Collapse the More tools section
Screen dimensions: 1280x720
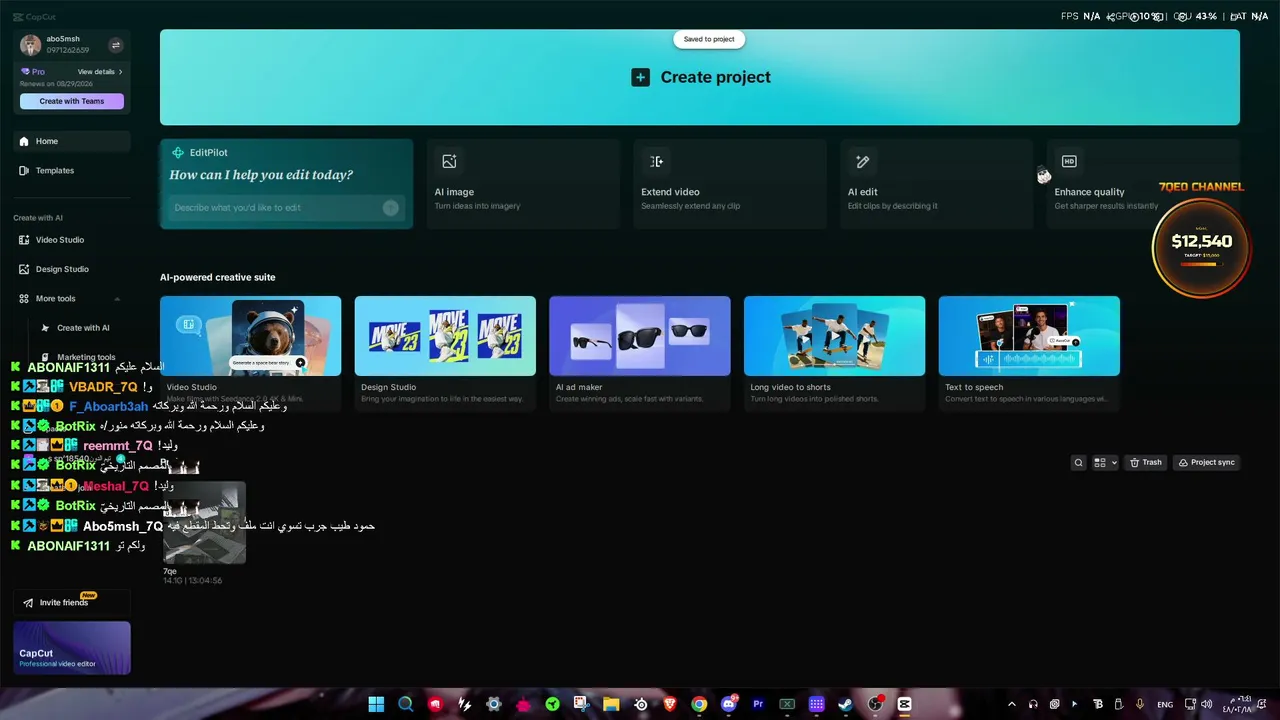117,299
